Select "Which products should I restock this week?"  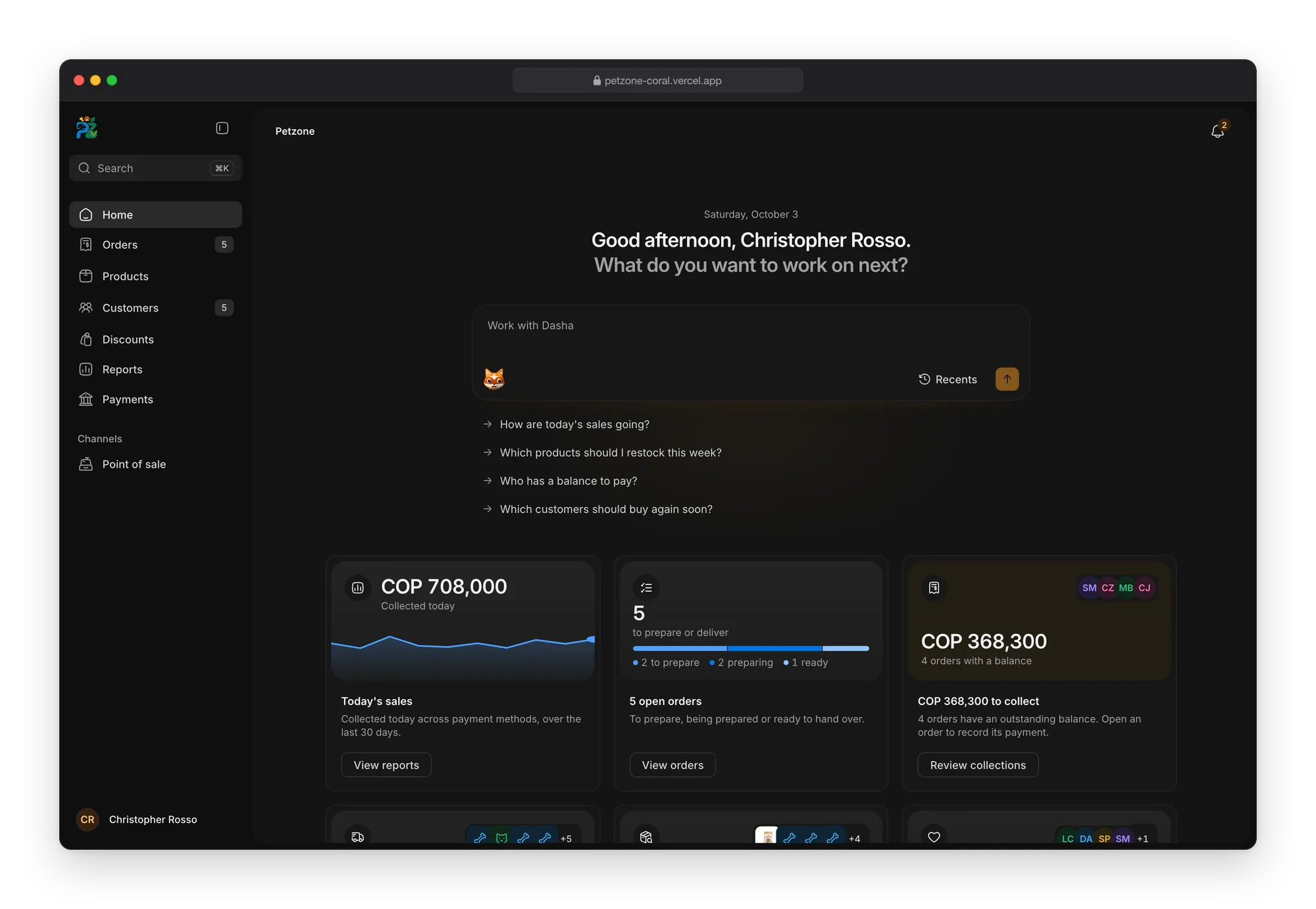611,453
